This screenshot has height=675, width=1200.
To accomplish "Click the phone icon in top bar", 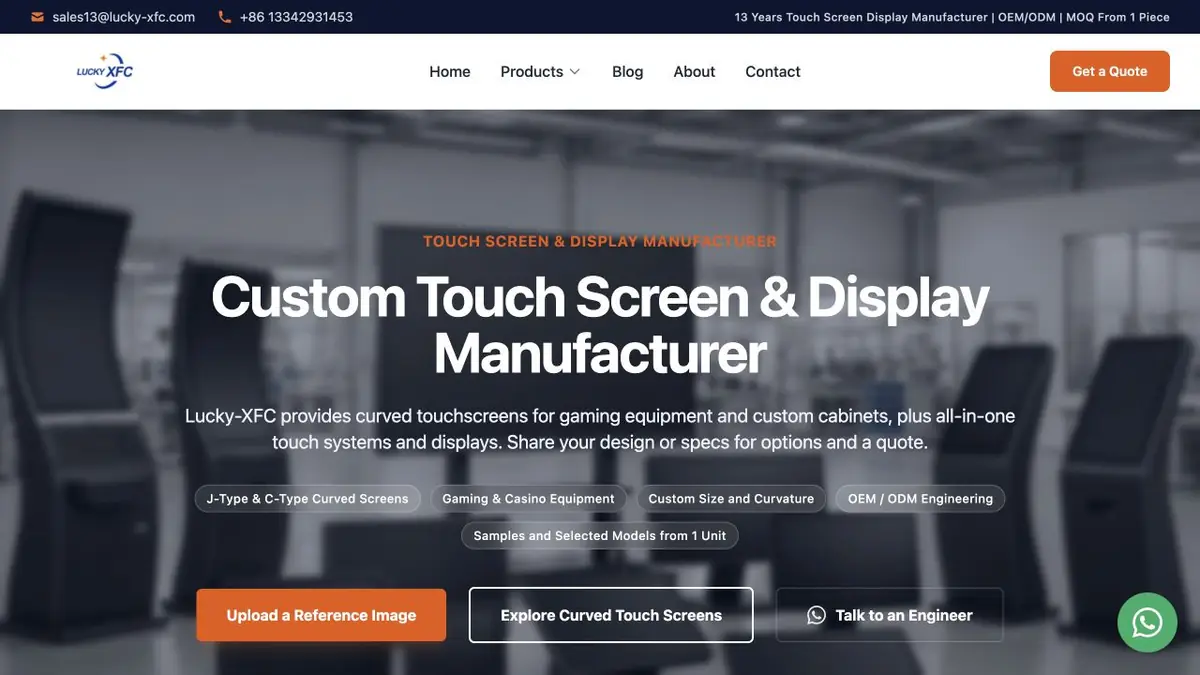I will [224, 17].
